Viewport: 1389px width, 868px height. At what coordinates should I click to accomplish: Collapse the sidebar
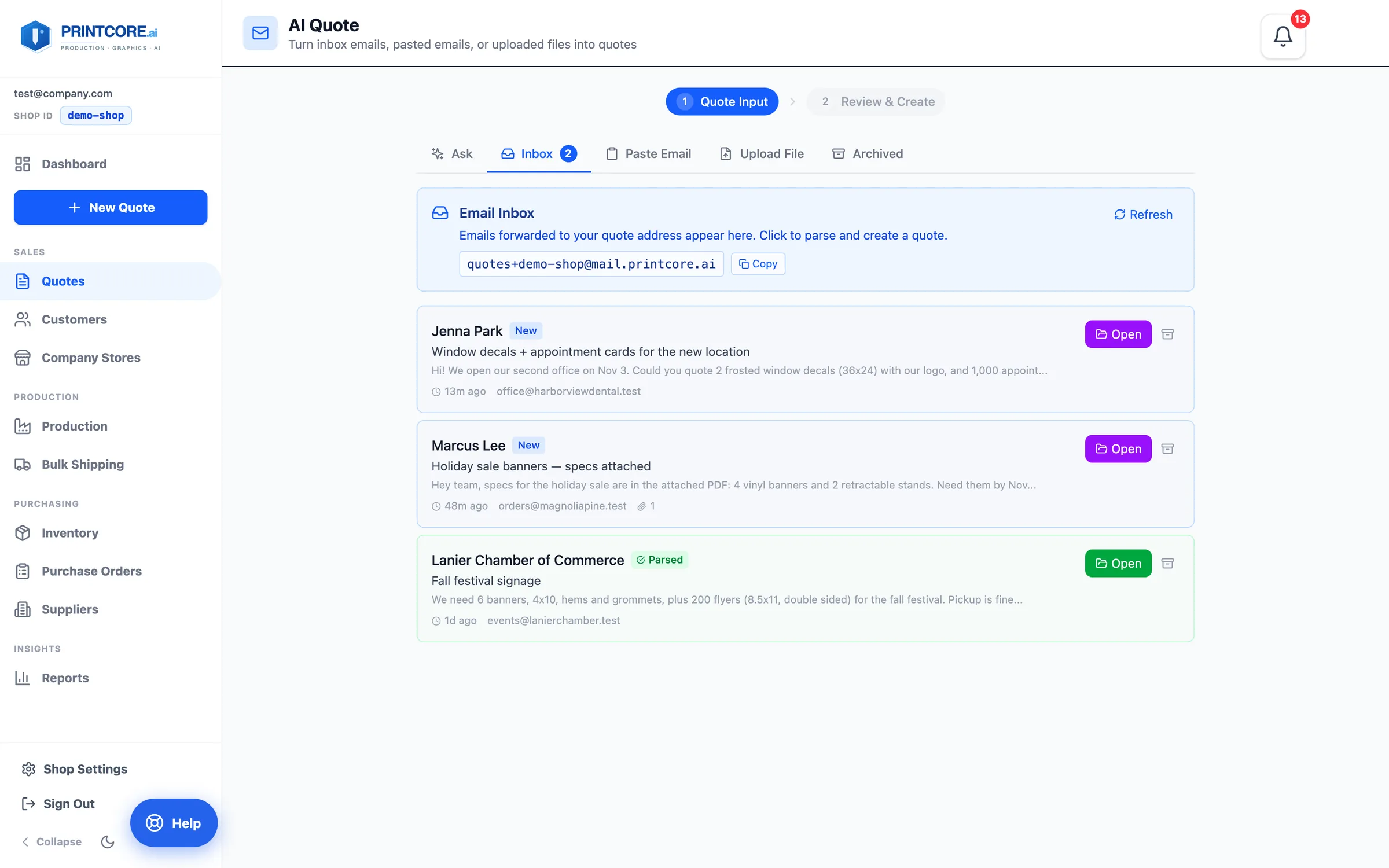52,841
